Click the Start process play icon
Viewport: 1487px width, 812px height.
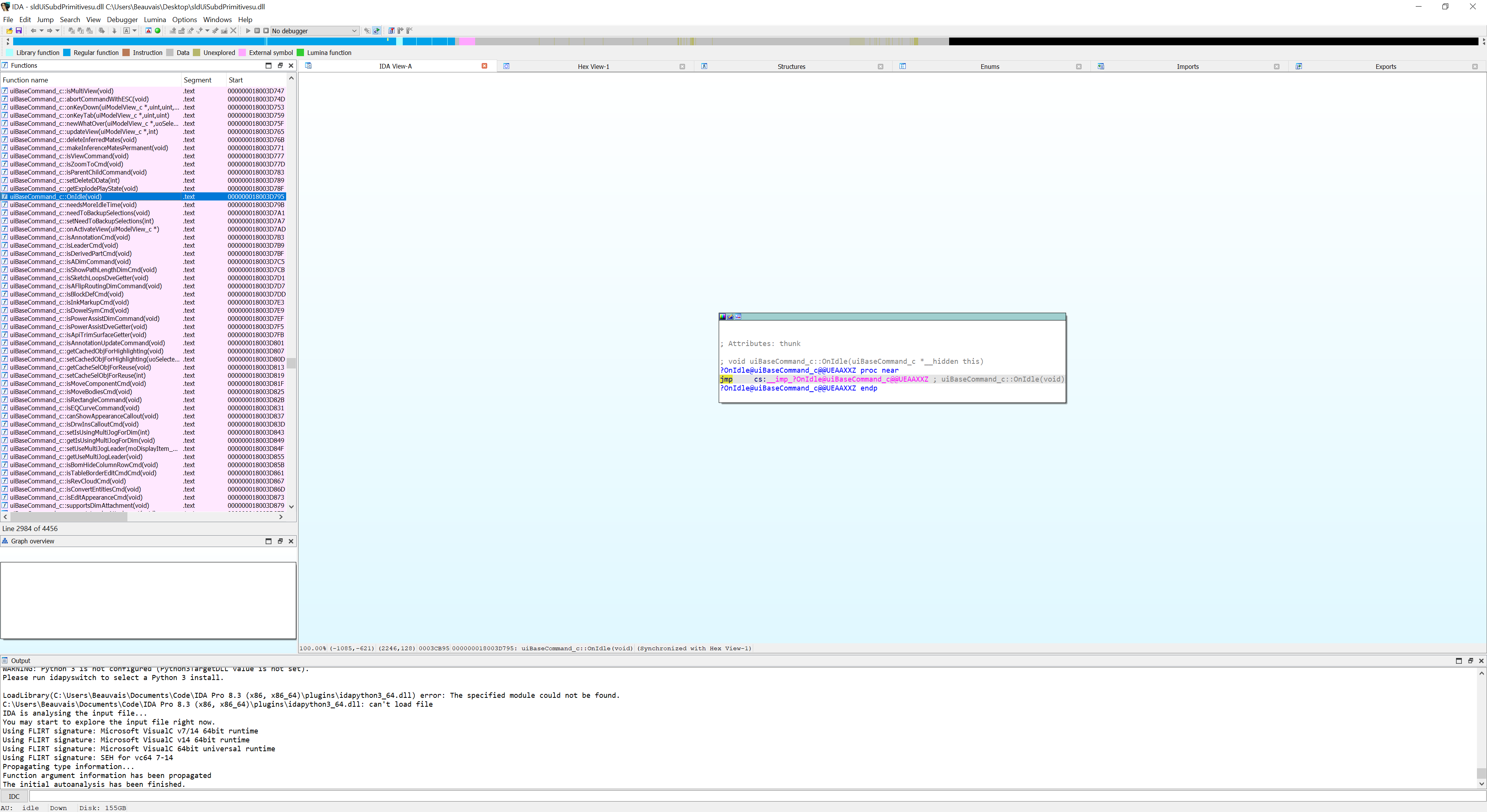coord(248,31)
